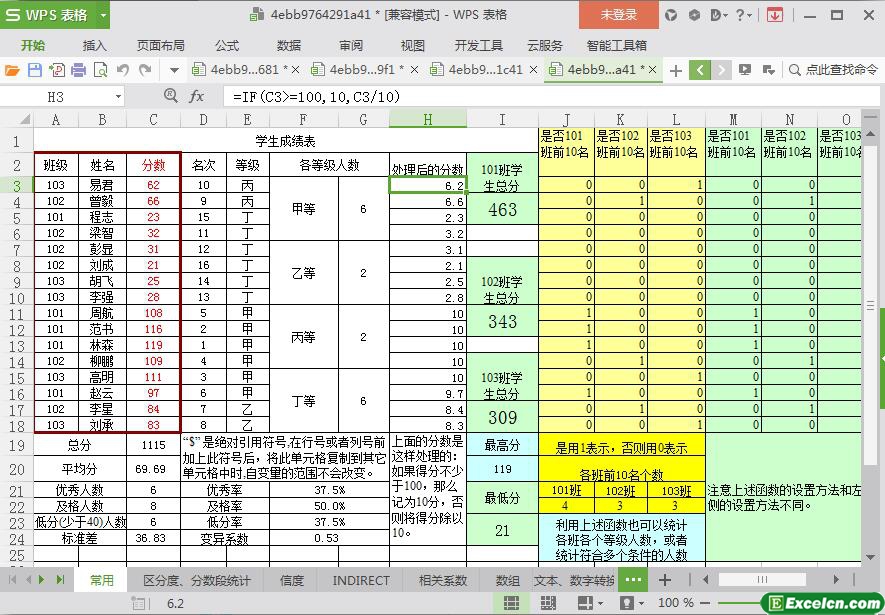Click the Save icon in quick toolbar
Image resolution: width=885 pixels, height=615 pixels.
[34, 70]
